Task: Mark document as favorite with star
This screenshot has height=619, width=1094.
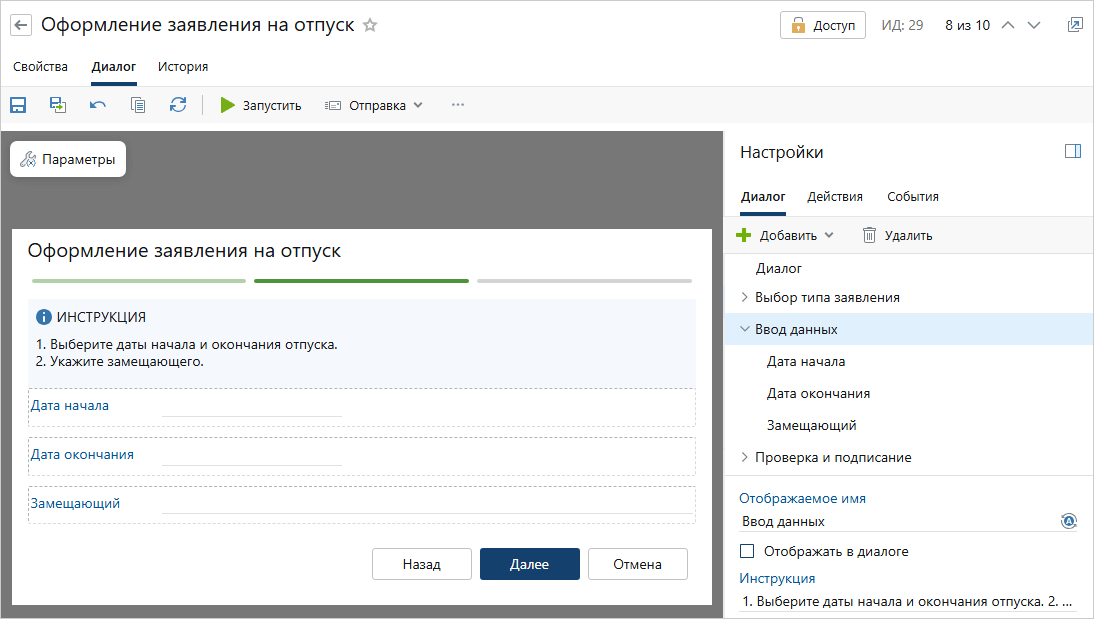Action: click(x=370, y=25)
